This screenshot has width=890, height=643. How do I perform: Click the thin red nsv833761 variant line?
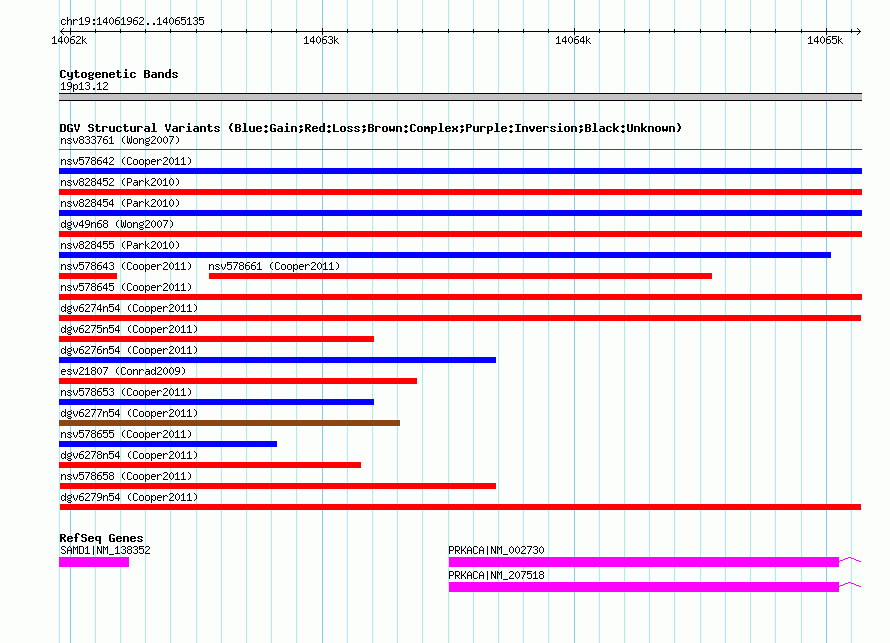(x=460, y=150)
